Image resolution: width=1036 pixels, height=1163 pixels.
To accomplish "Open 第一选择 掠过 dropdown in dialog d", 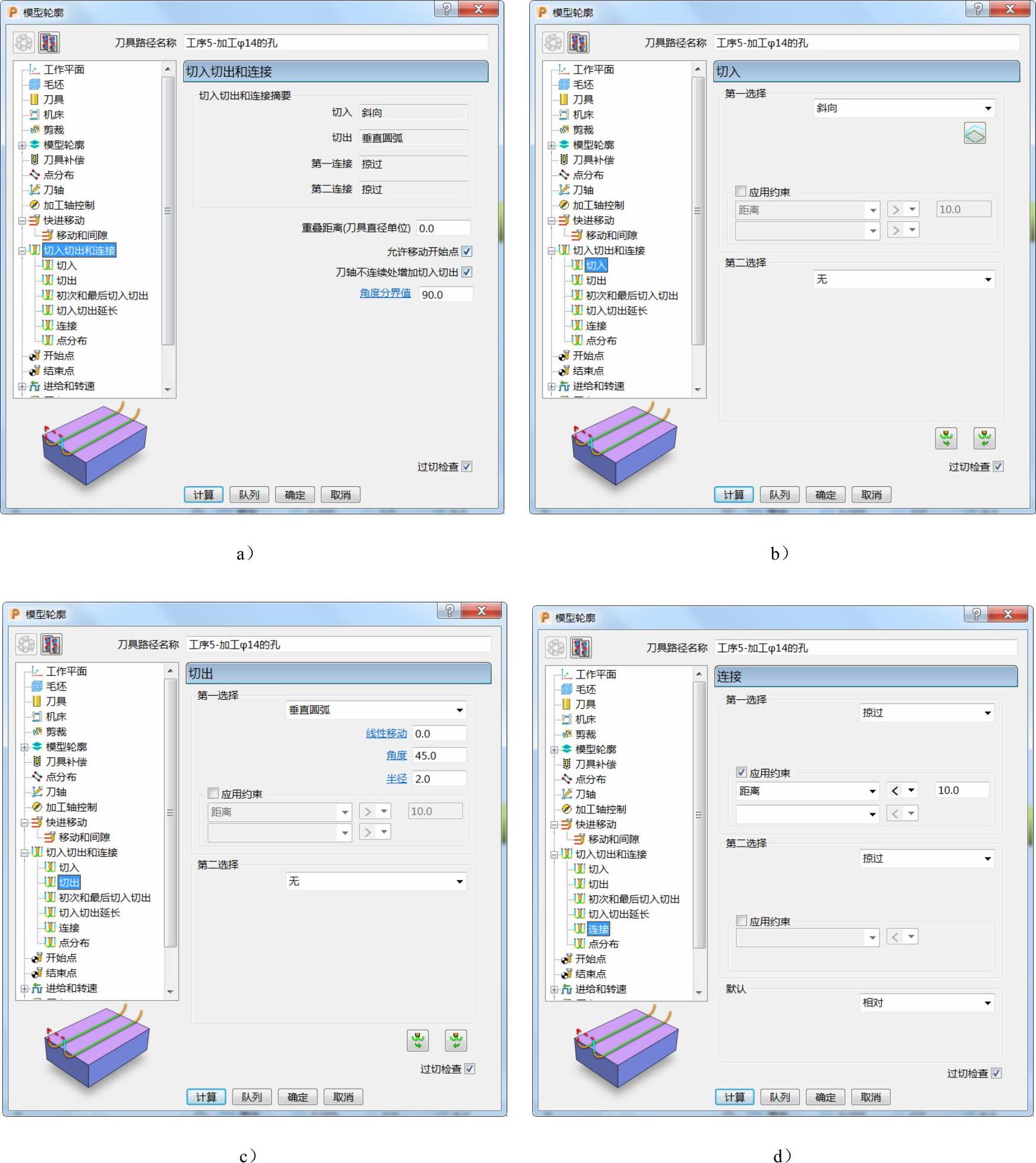I will tap(927, 713).
